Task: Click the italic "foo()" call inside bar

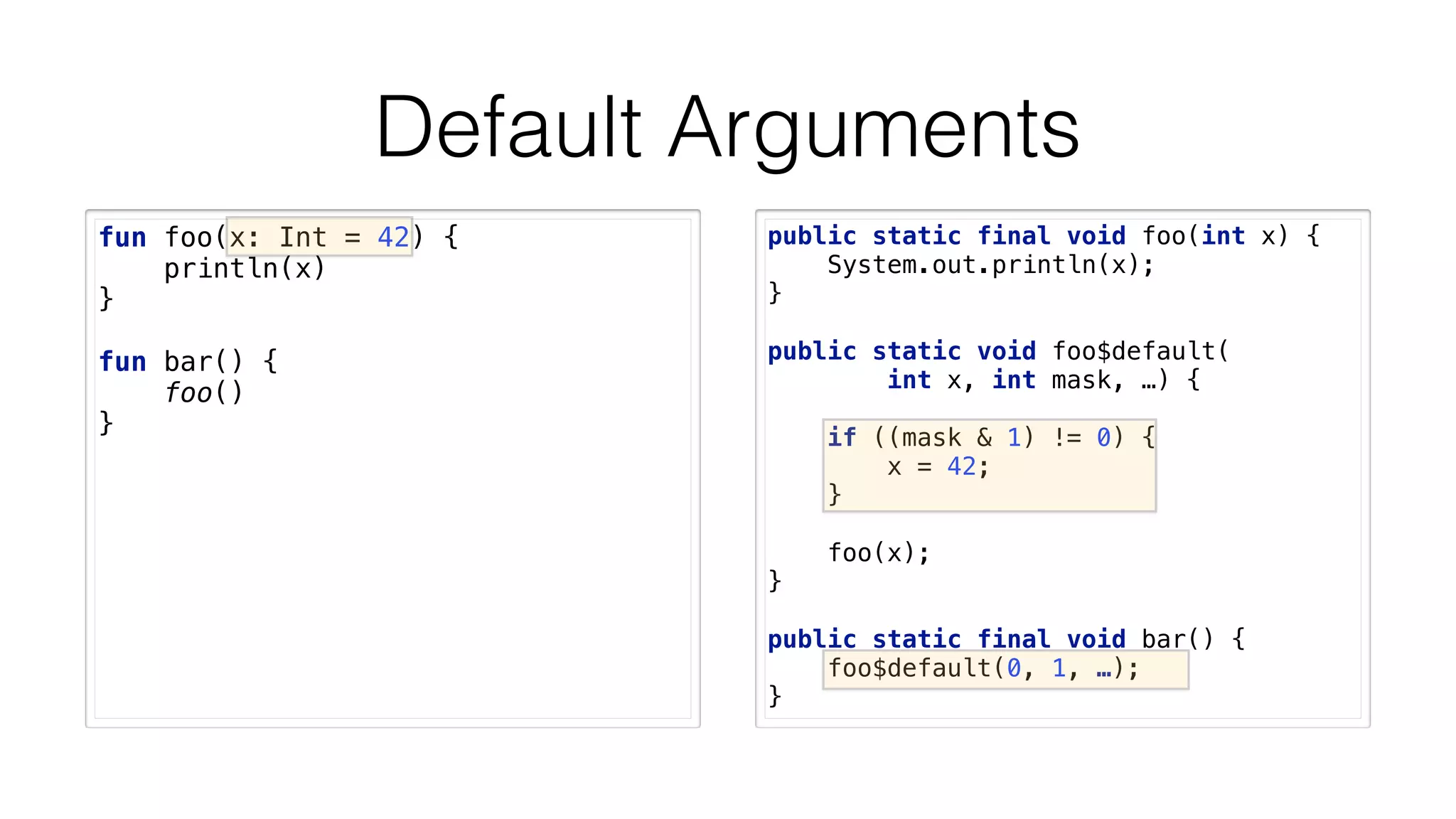Action: click(203, 392)
